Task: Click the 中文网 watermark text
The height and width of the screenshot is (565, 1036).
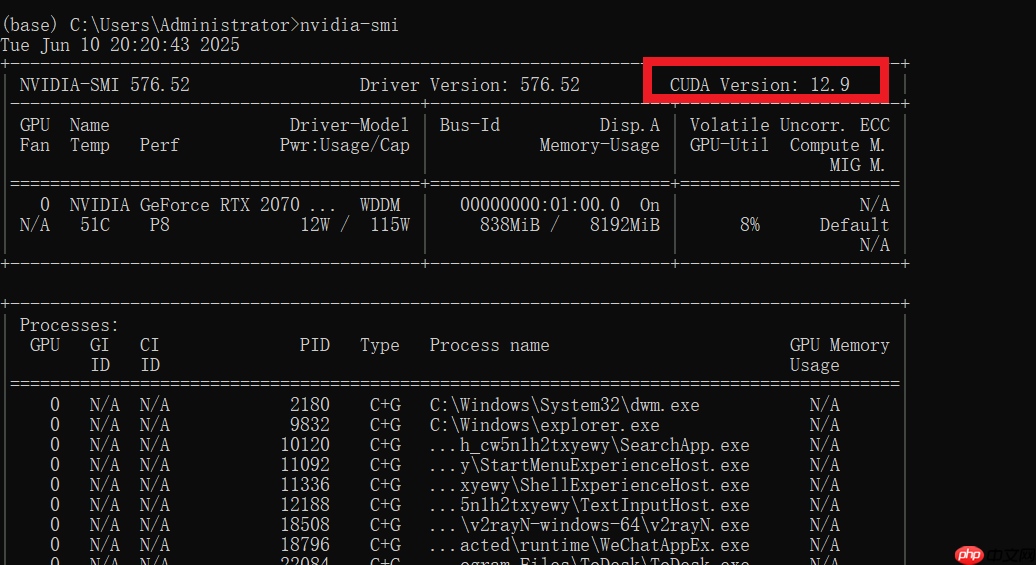Action: [x=1008, y=554]
